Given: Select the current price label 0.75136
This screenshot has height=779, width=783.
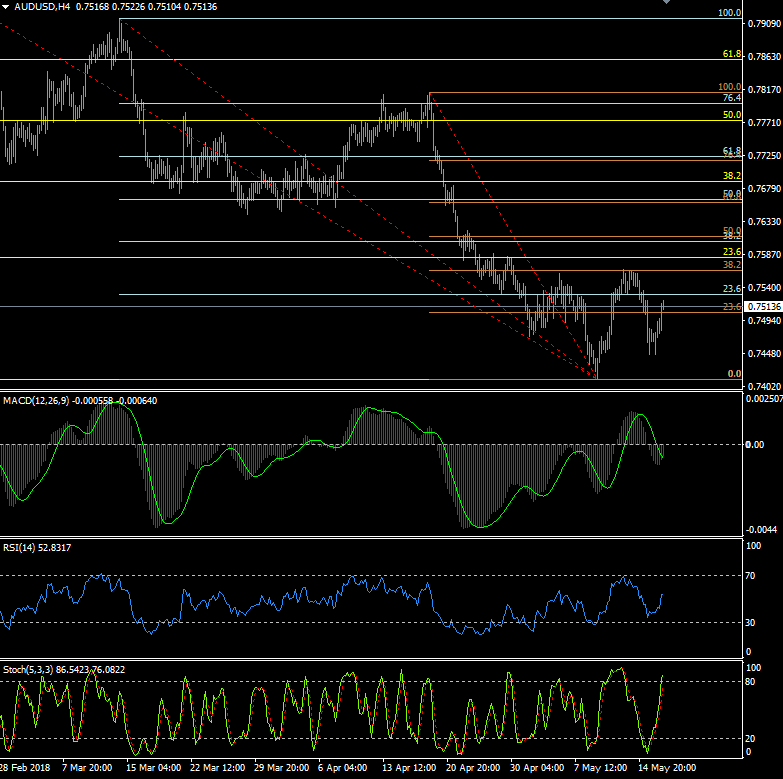Looking at the screenshot, I should pos(764,307).
